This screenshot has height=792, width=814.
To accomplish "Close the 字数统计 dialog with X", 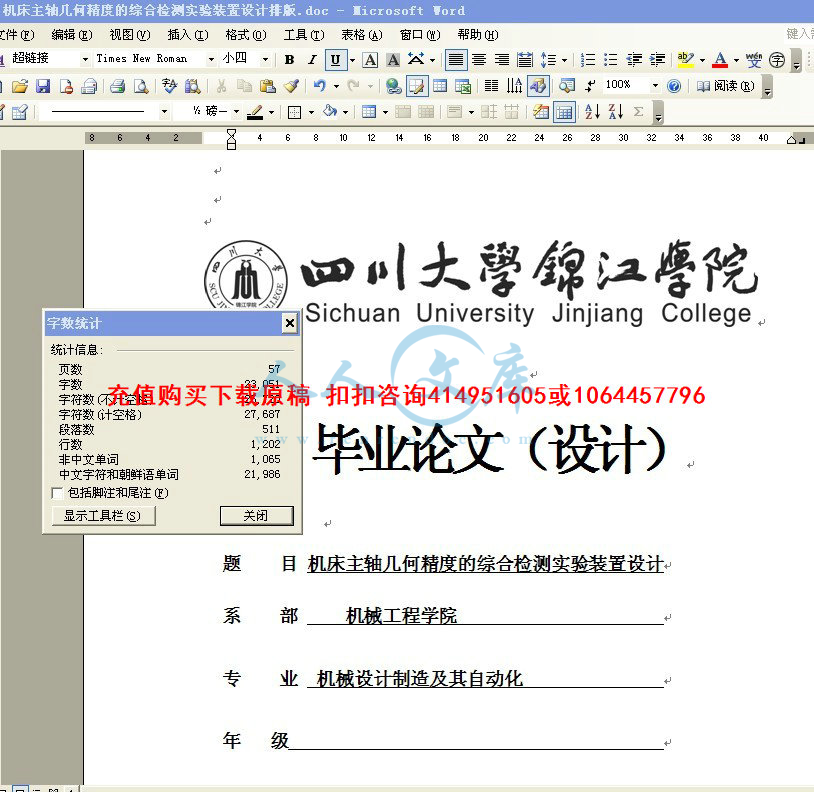I will (290, 323).
